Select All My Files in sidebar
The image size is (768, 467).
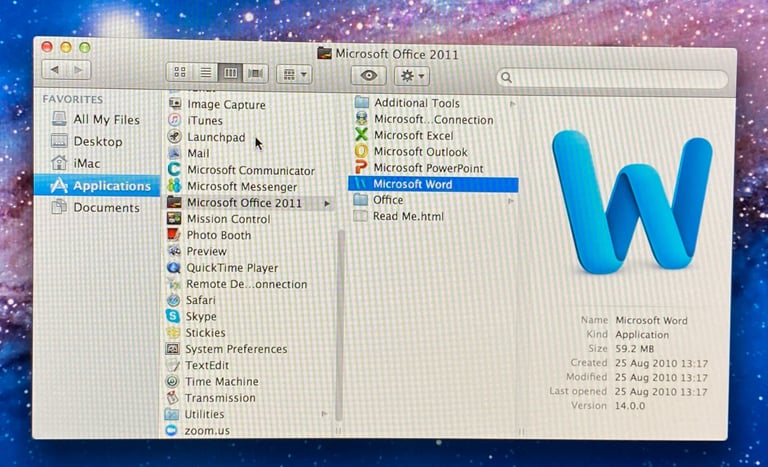(x=95, y=119)
